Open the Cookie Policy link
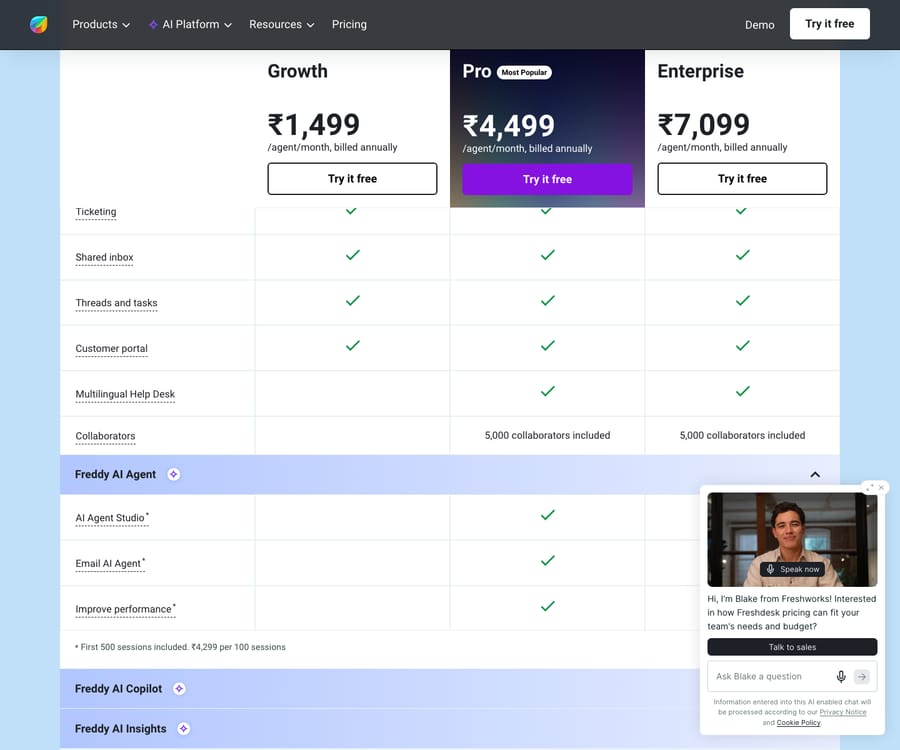 [798, 722]
